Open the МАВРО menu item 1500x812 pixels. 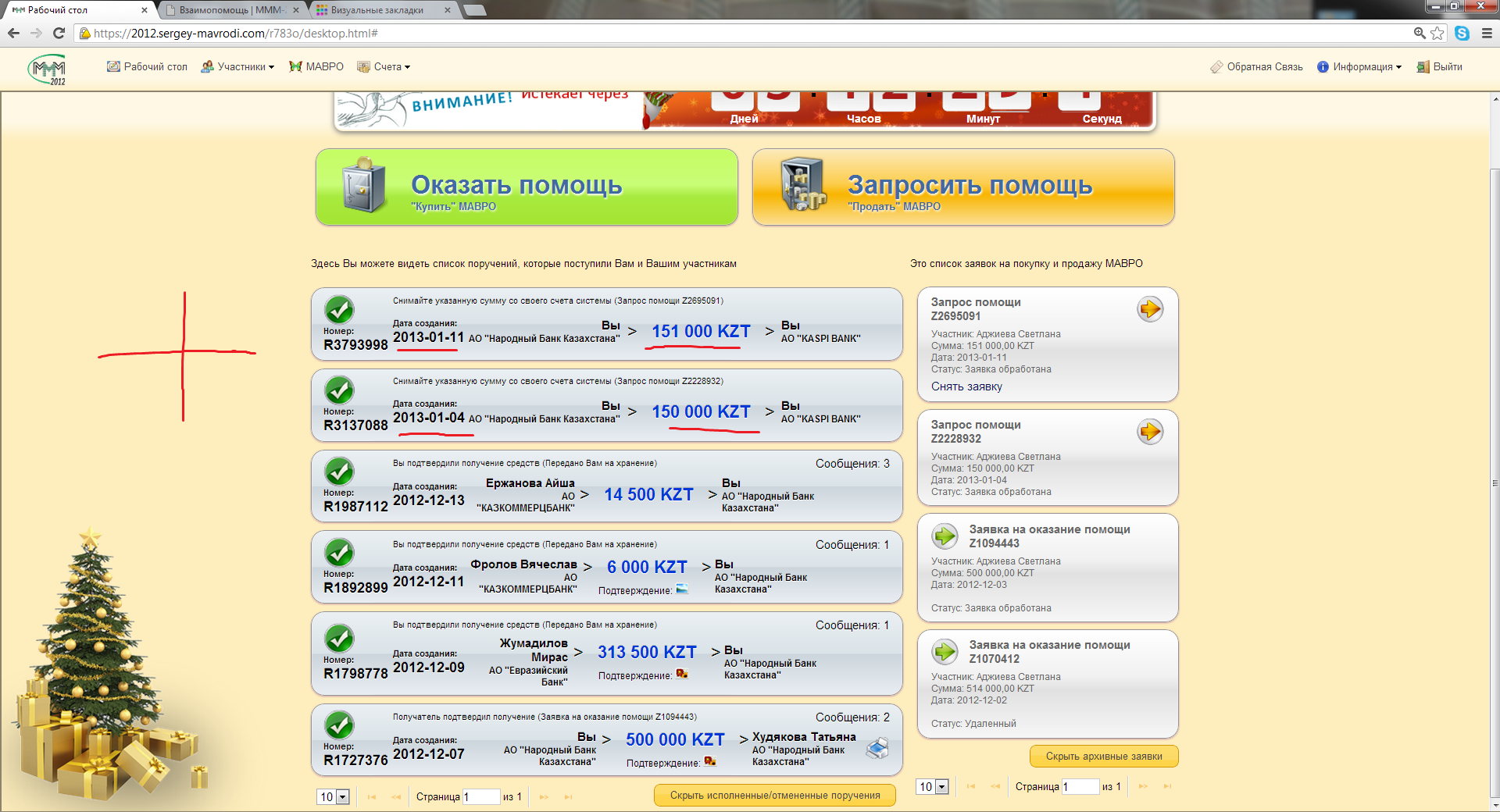(316, 67)
